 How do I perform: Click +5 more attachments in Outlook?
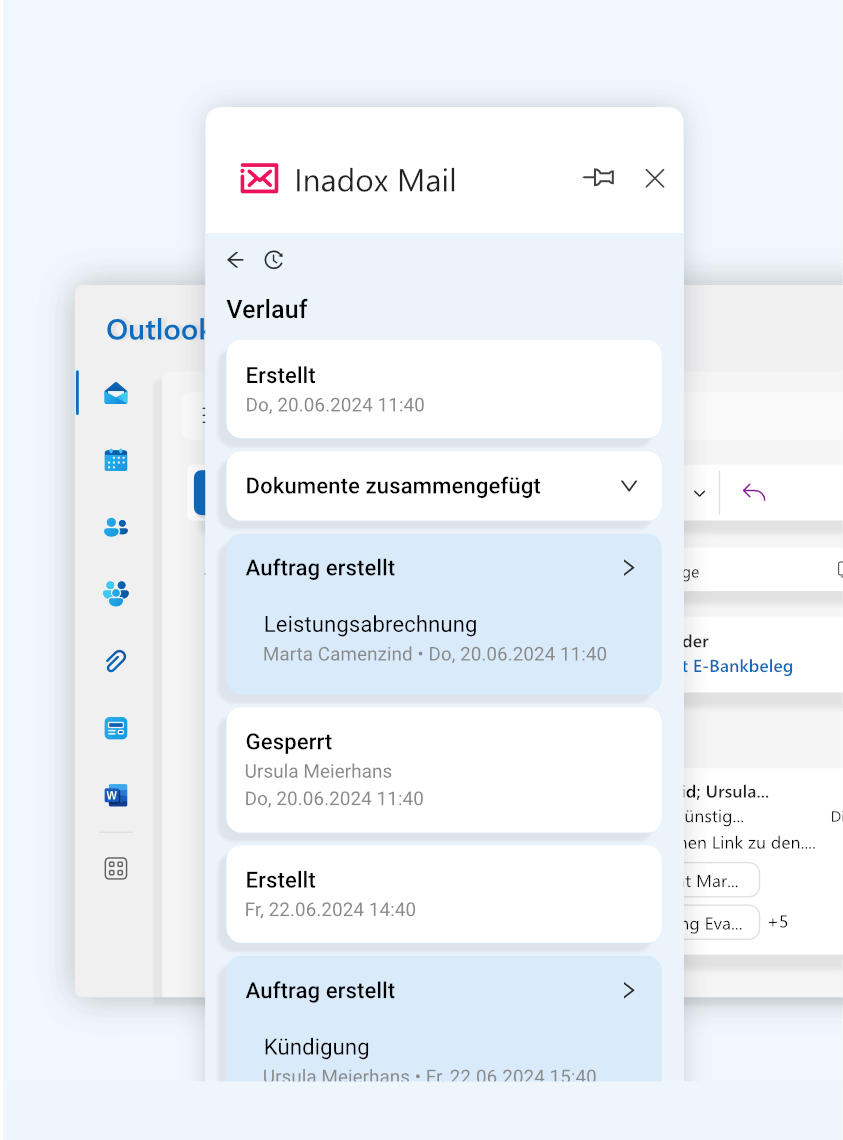pos(778,922)
